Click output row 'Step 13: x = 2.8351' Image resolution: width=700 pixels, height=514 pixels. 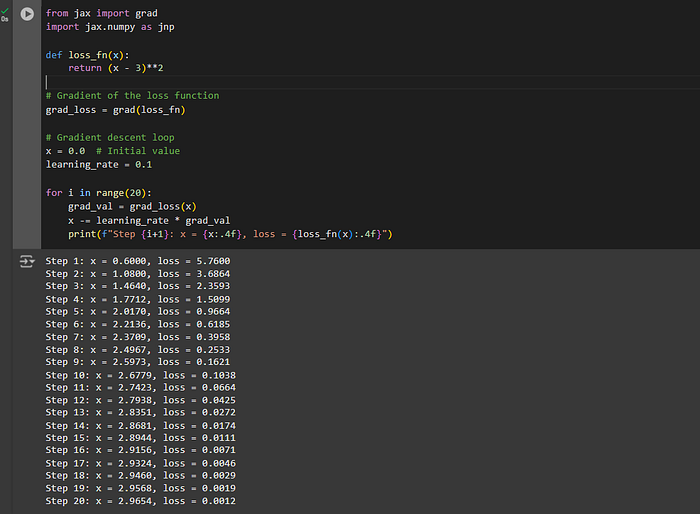tap(141, 412)
